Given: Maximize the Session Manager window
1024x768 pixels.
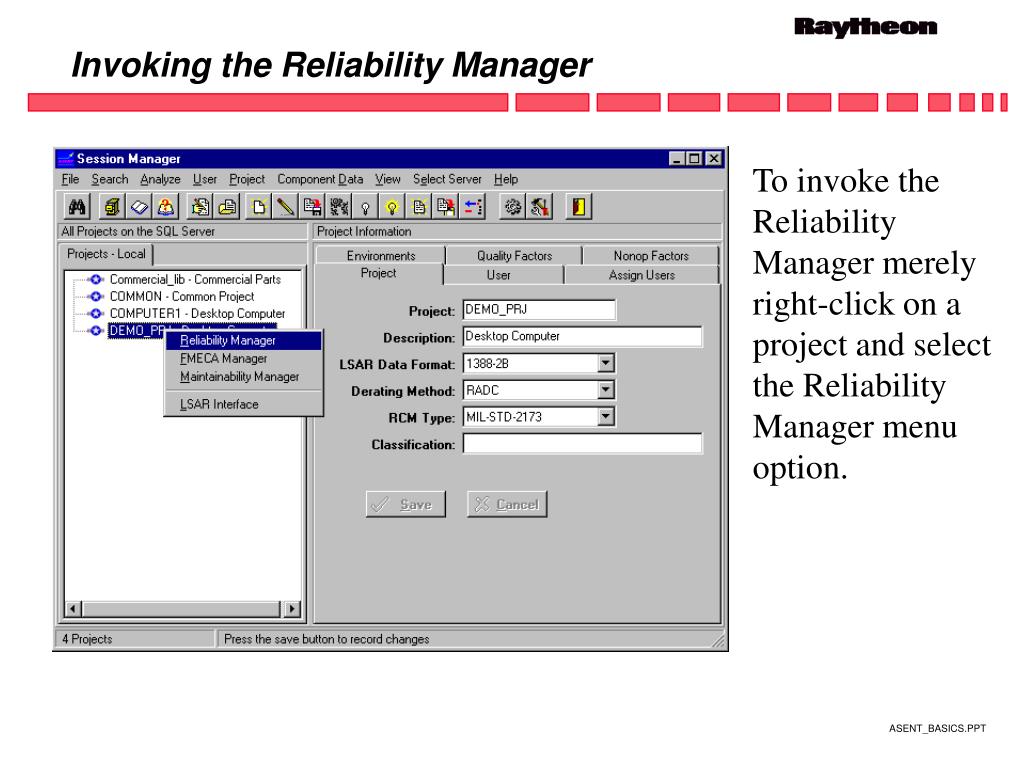Looking at the screenshot, I should (x=694, y=159).
